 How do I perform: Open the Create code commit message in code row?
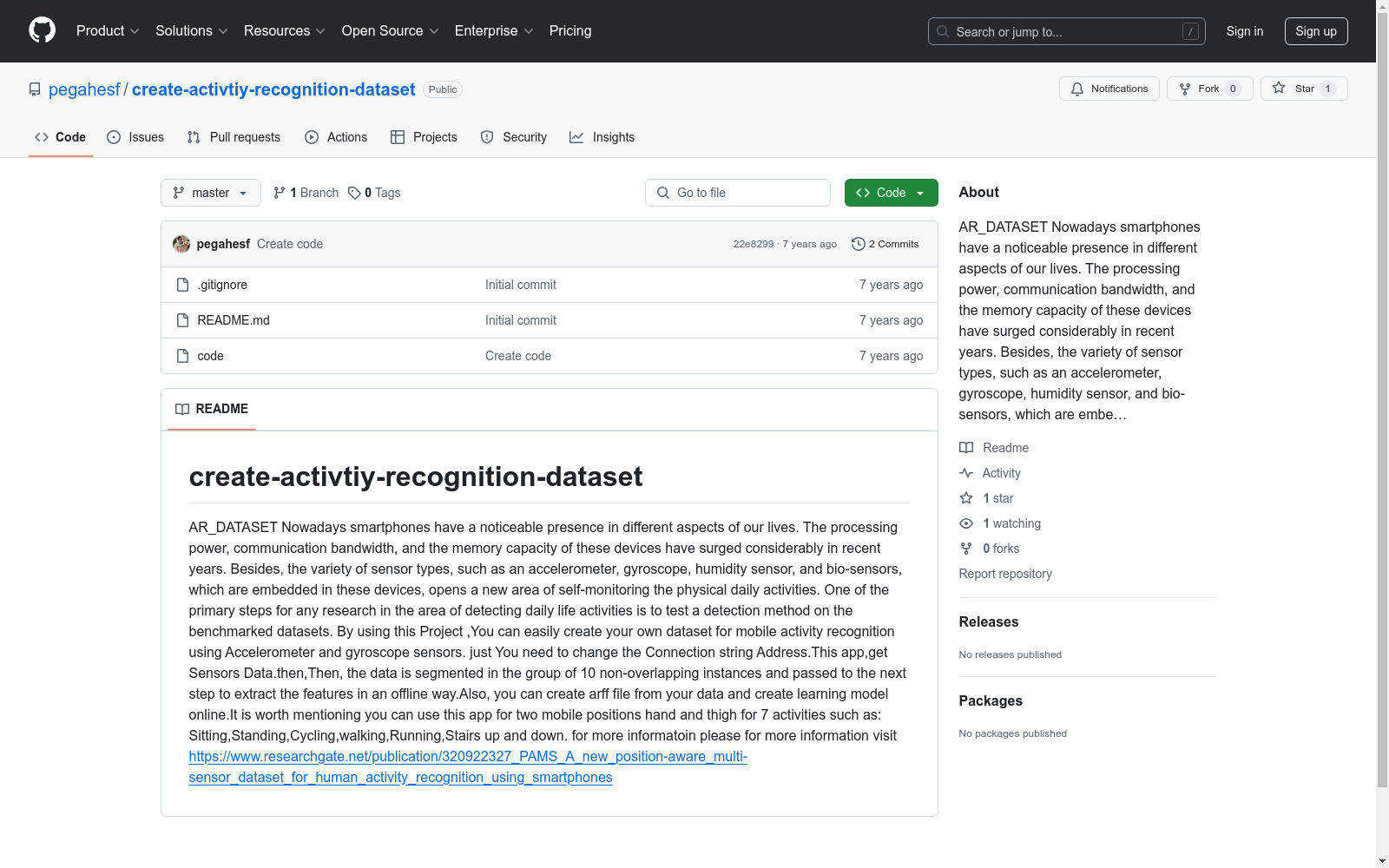518,356
